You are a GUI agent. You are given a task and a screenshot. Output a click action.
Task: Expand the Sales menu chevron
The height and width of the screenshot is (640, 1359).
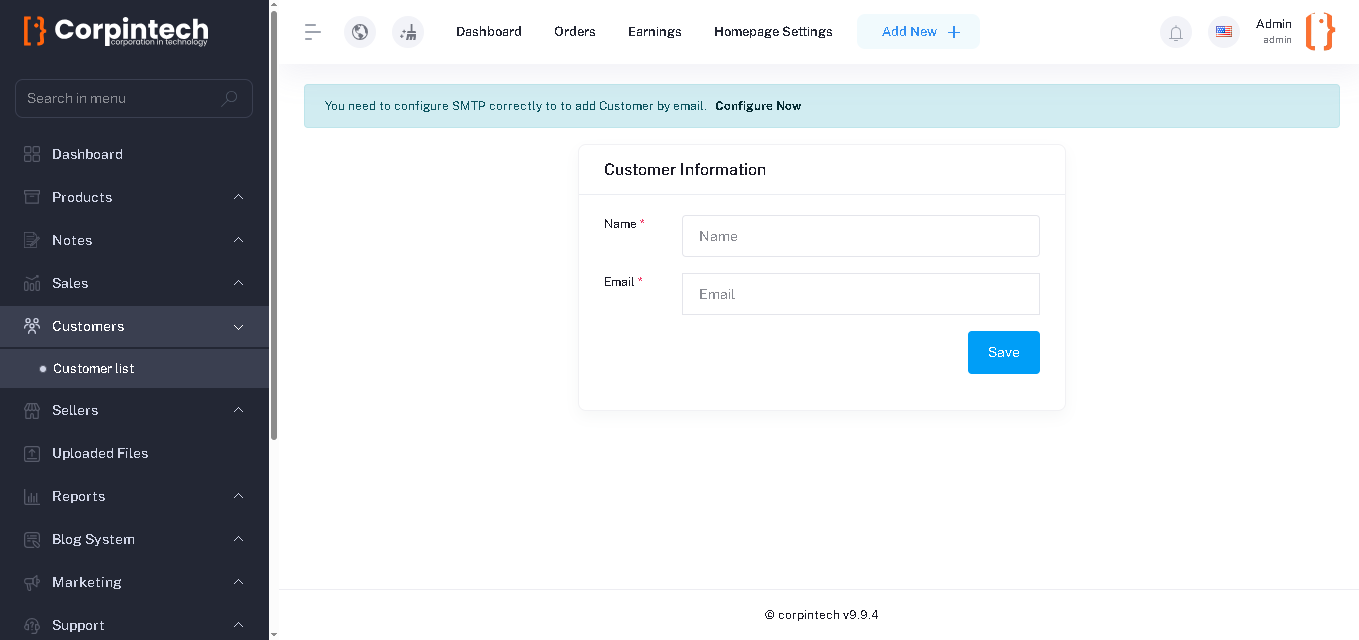(238, 283)
